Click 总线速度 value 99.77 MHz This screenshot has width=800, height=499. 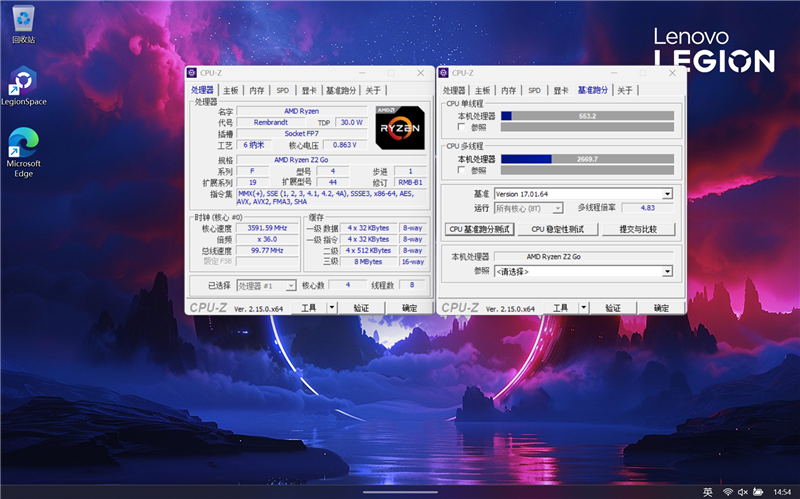tap(267, 251)
